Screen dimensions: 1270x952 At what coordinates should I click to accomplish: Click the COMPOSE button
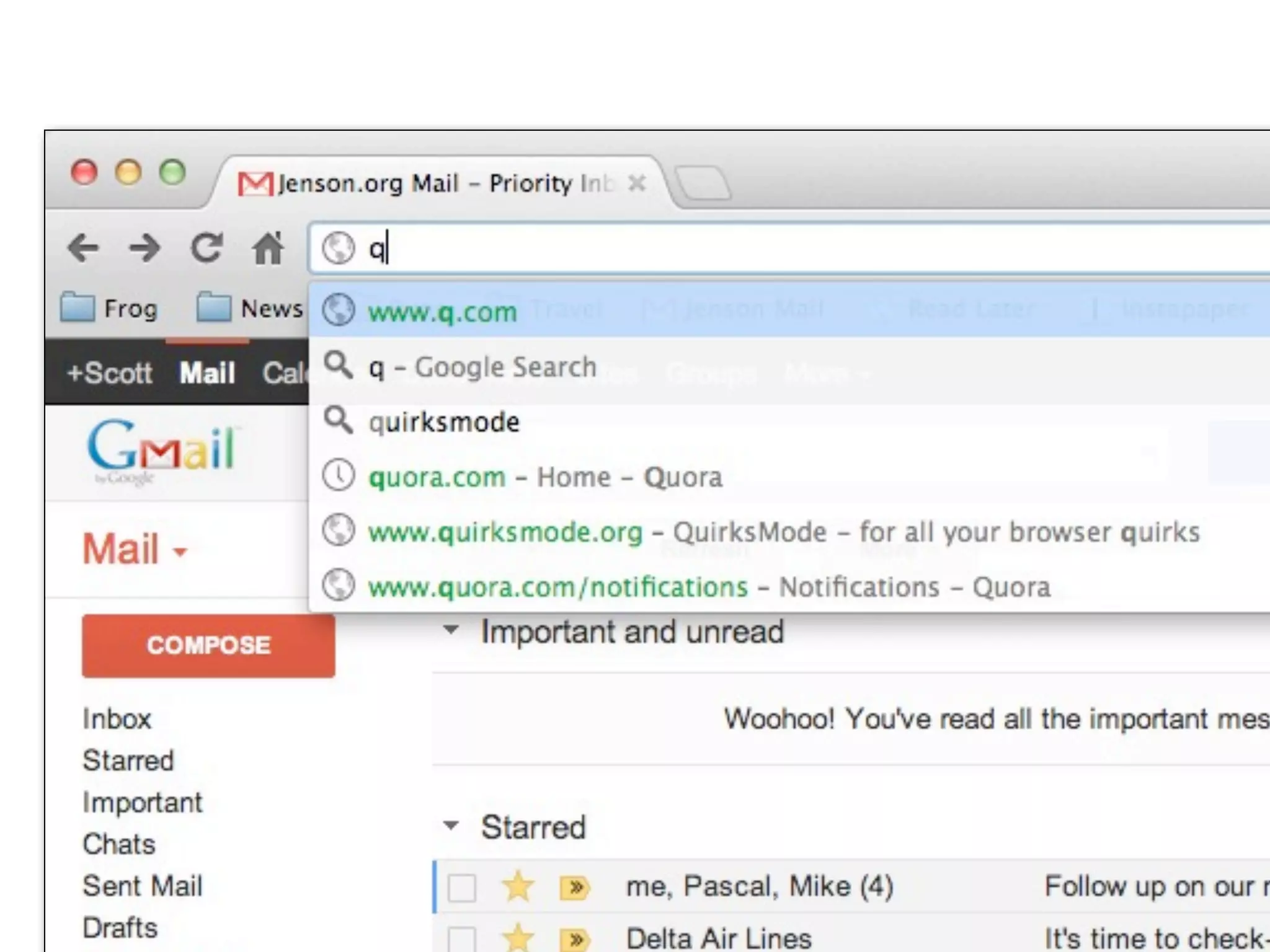point(208,645)
